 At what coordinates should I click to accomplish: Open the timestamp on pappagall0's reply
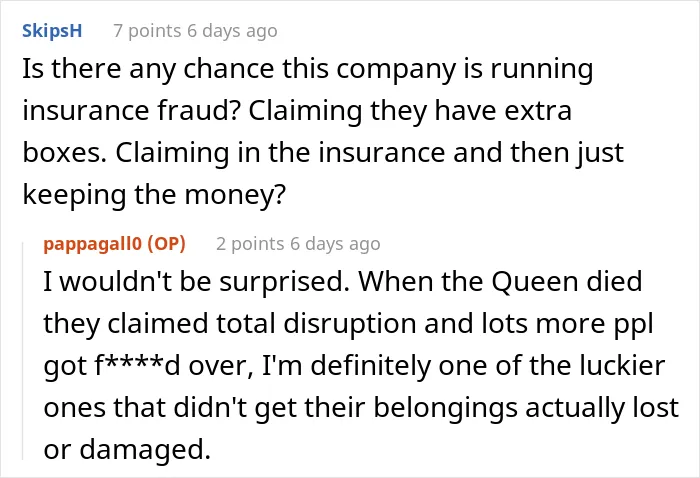coord(335,244)
